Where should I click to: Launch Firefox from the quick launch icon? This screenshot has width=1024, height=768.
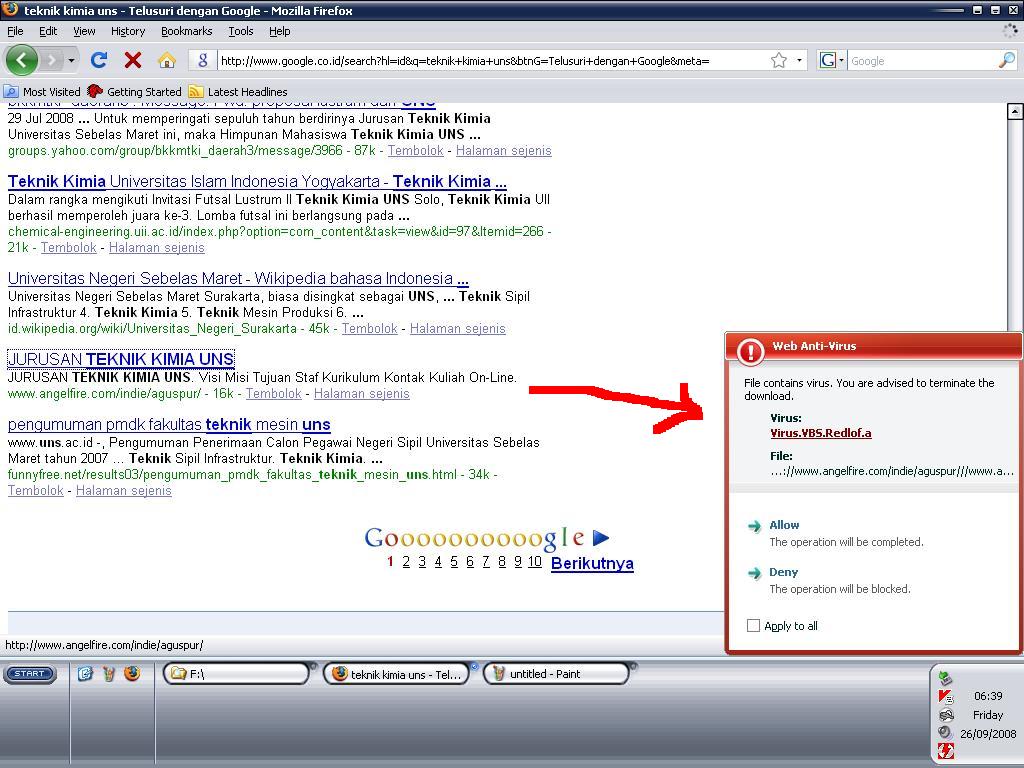(132, 673)
